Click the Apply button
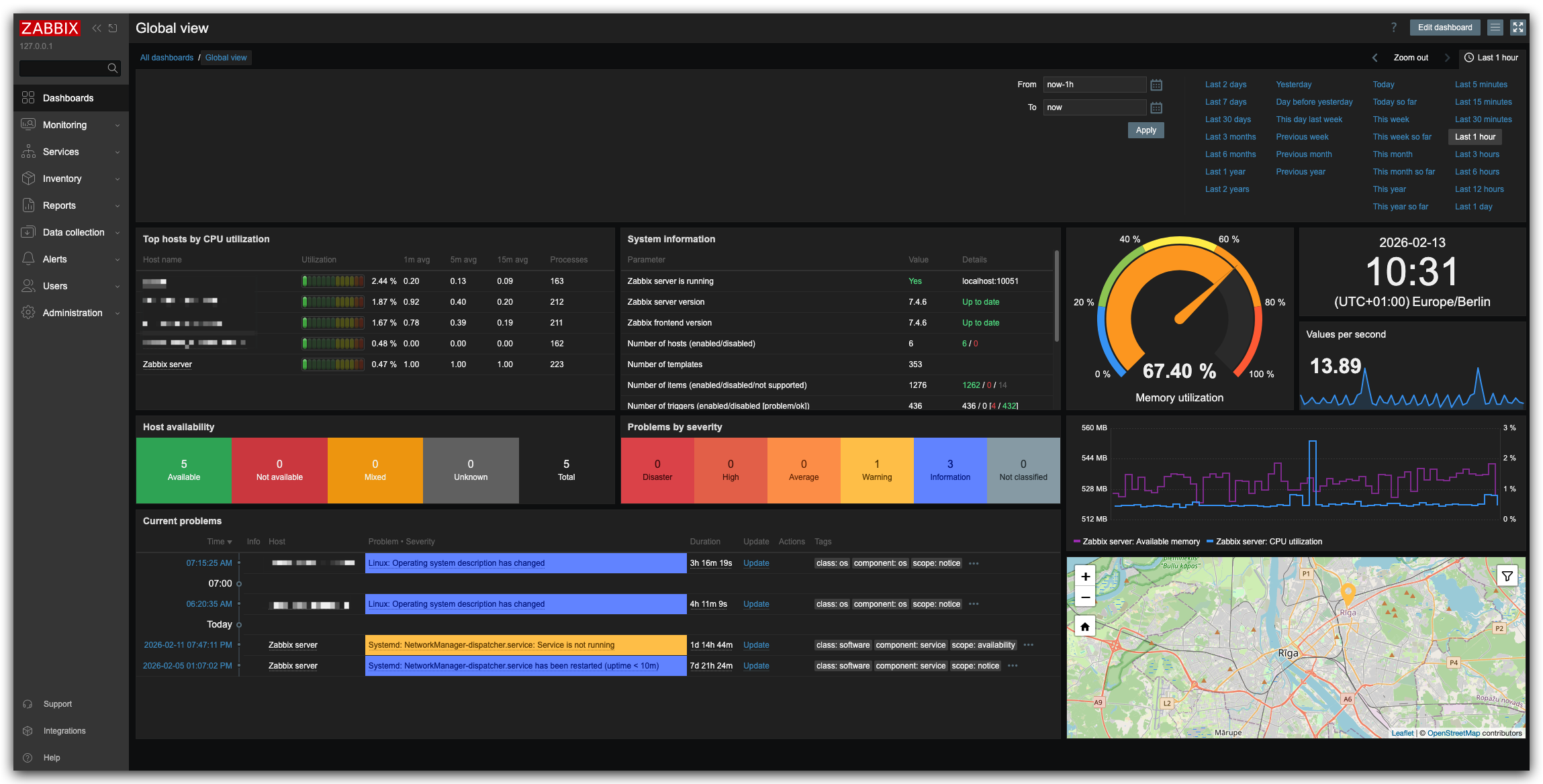 point(1145,130)
